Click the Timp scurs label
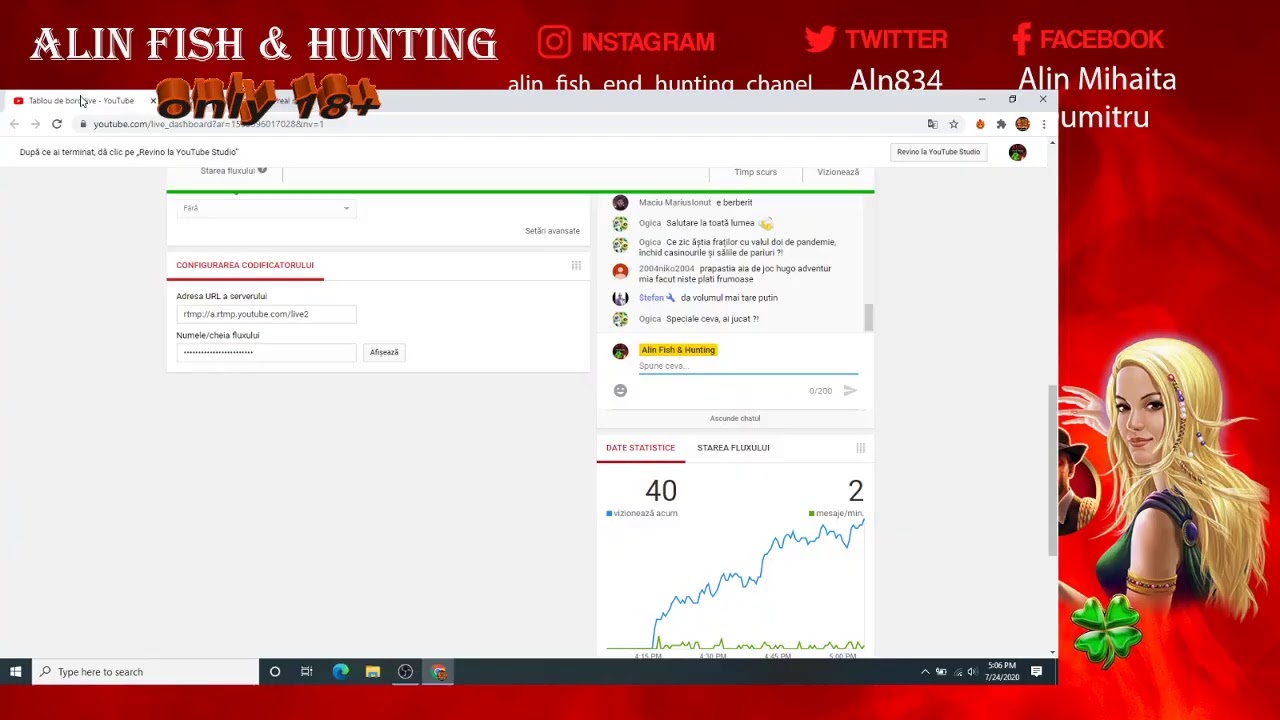The image size is (1280, 720). (755, 172)
